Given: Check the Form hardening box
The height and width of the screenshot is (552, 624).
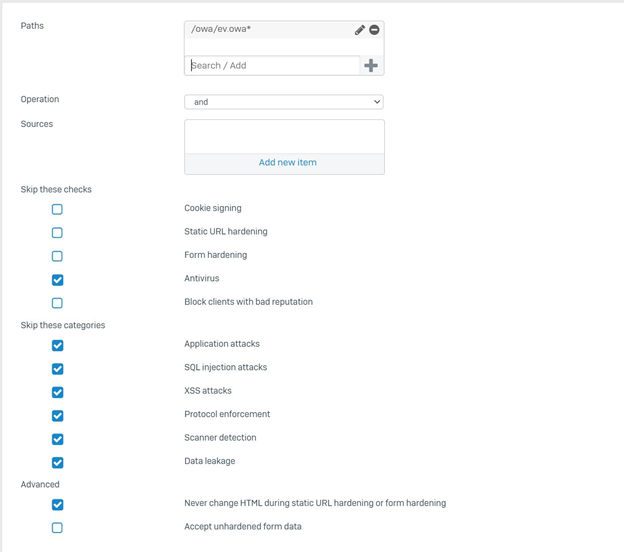Looking at the screenshot, I should (57, 256).
